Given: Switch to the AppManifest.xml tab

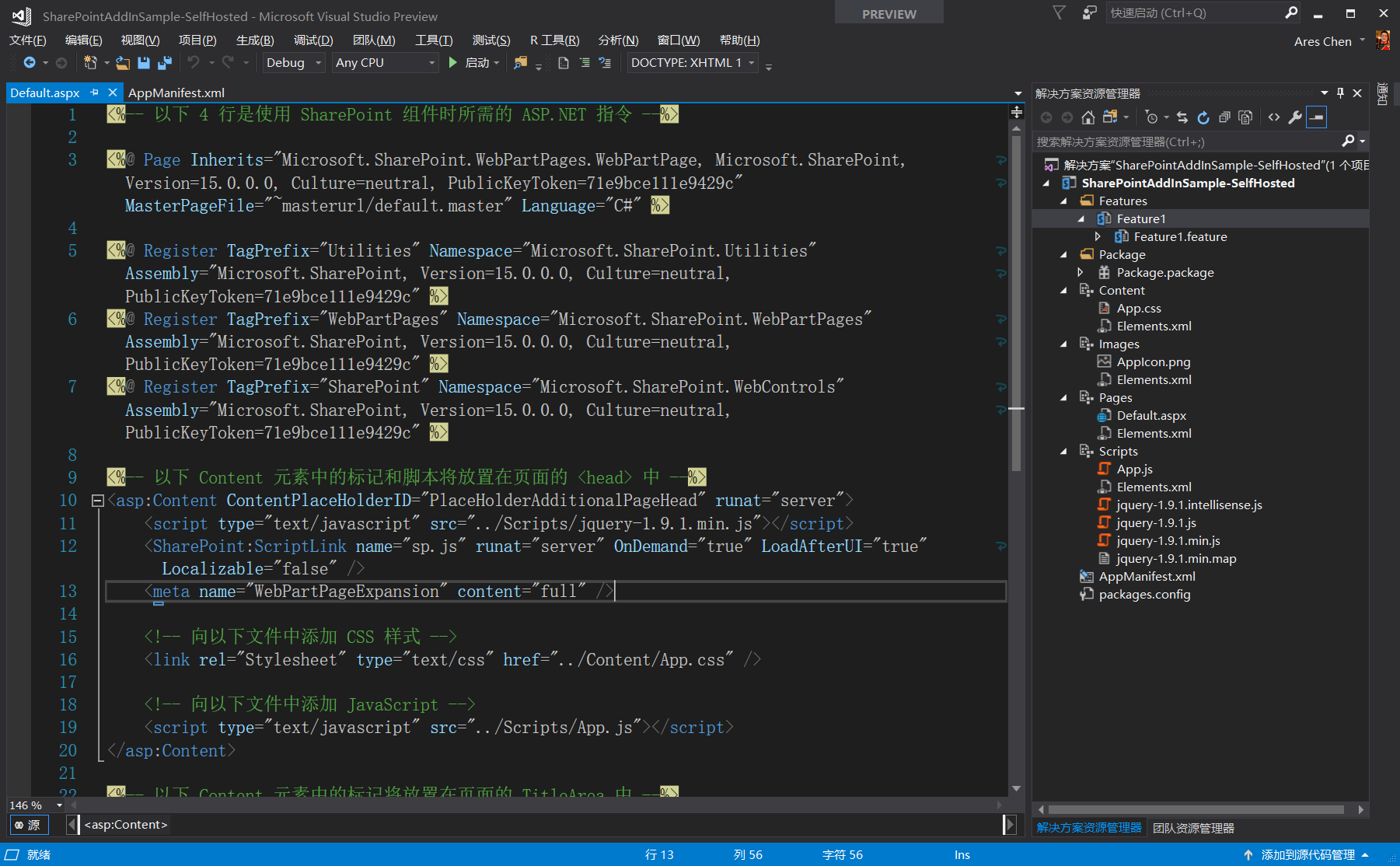Looking at the screenshot, I should 176,93.
